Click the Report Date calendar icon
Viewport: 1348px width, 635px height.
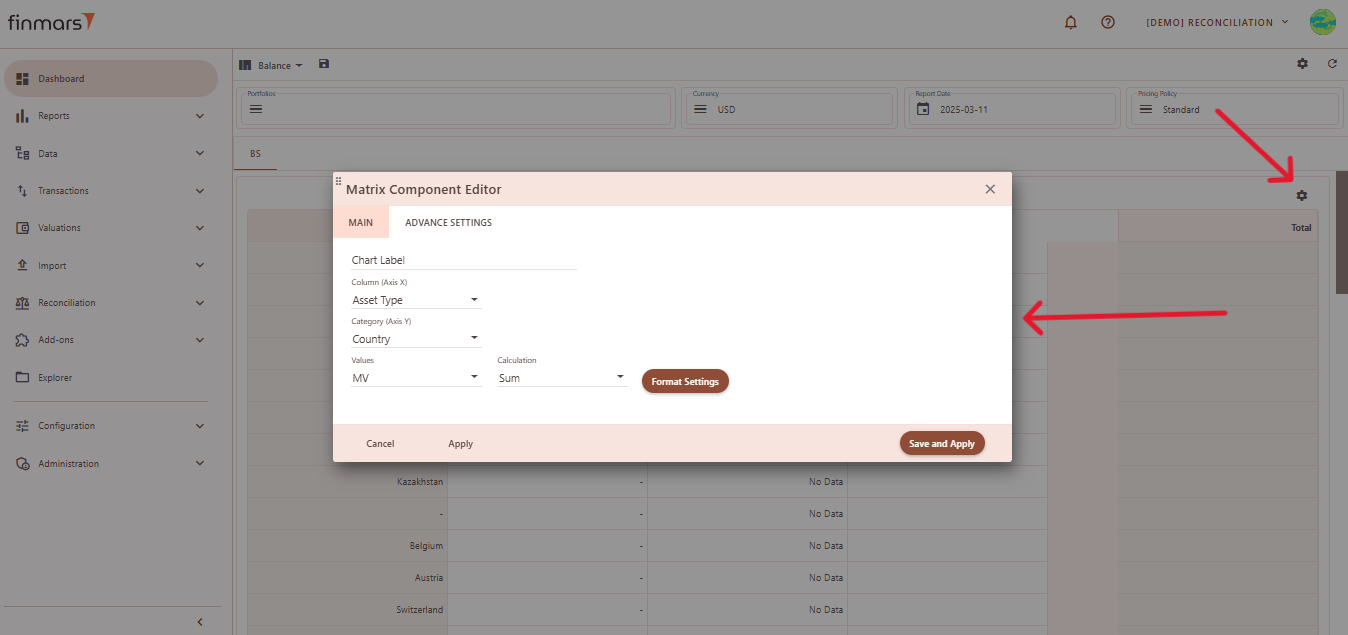[x=923, y=109]
